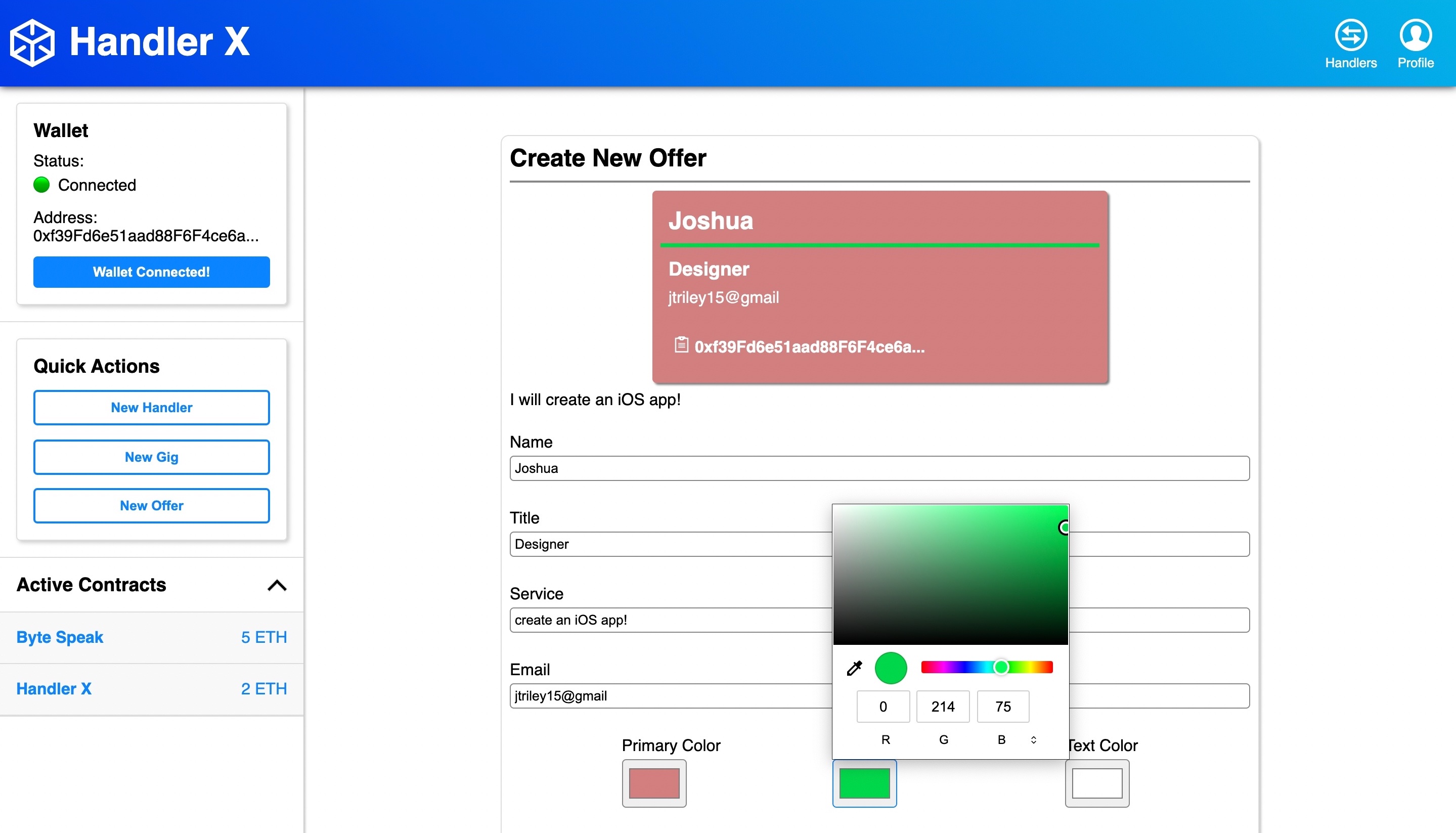Click the hue slider in color picker

987,667
